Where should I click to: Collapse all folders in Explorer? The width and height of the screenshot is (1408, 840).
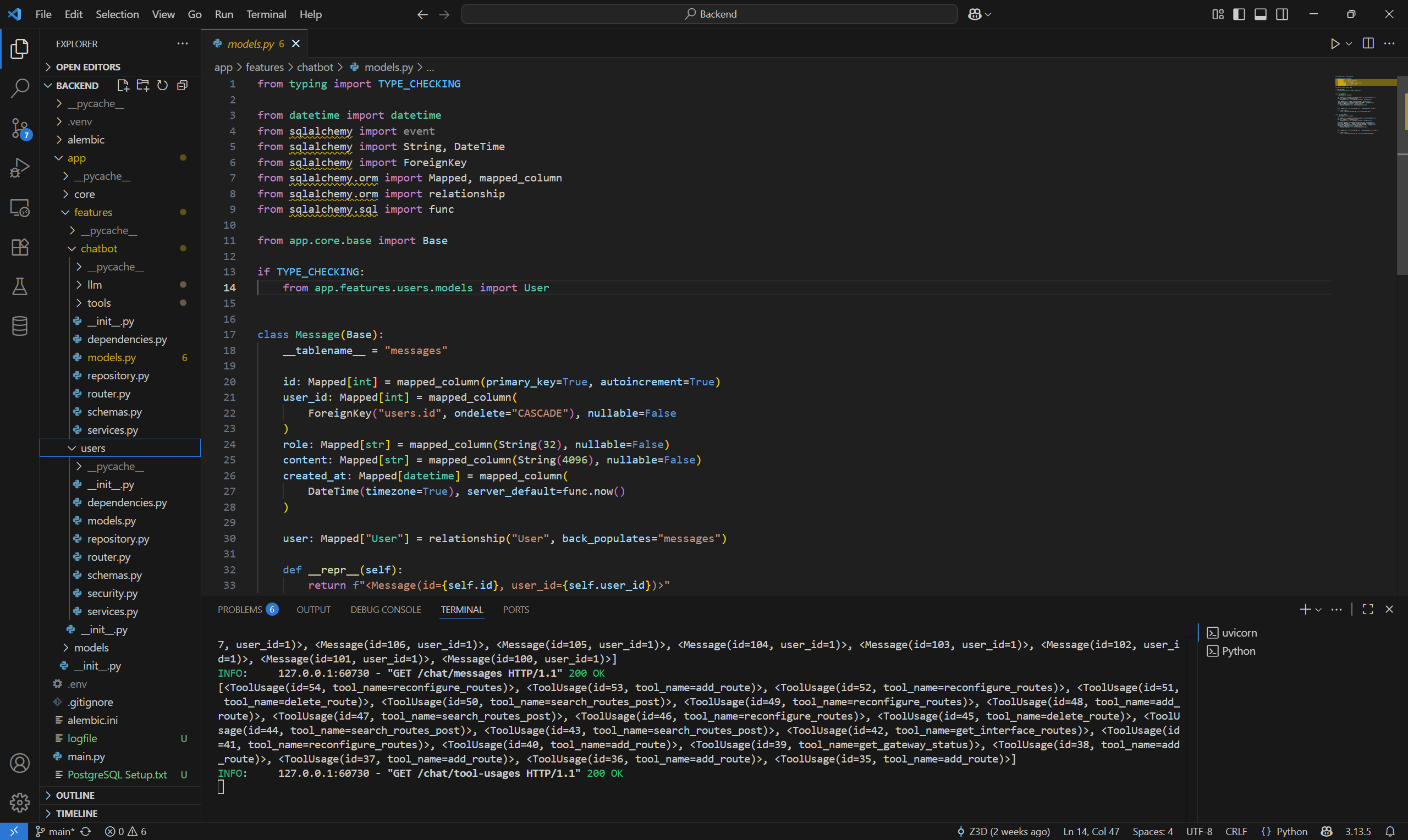182,85
